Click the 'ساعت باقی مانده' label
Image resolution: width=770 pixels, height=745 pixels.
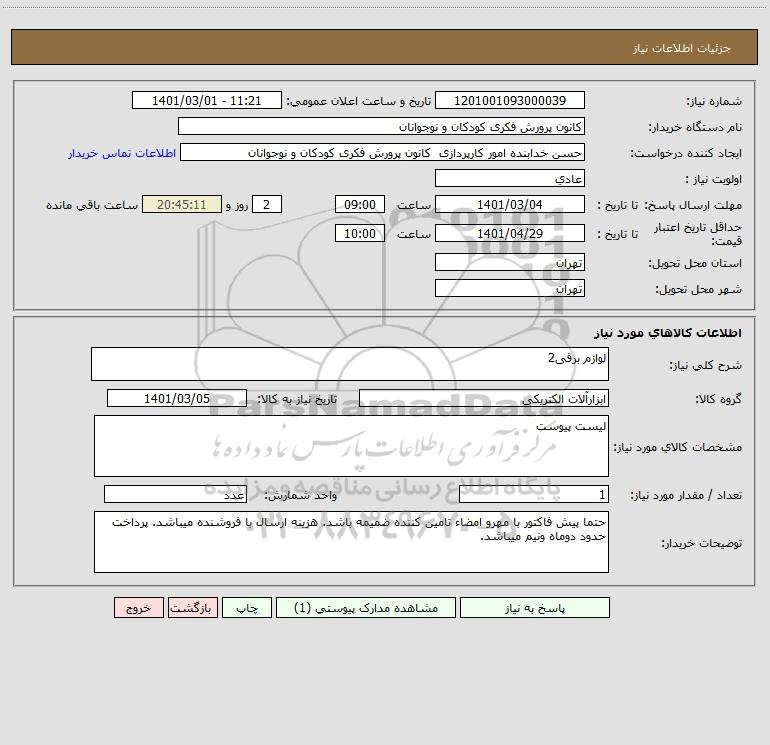(92, 205)
